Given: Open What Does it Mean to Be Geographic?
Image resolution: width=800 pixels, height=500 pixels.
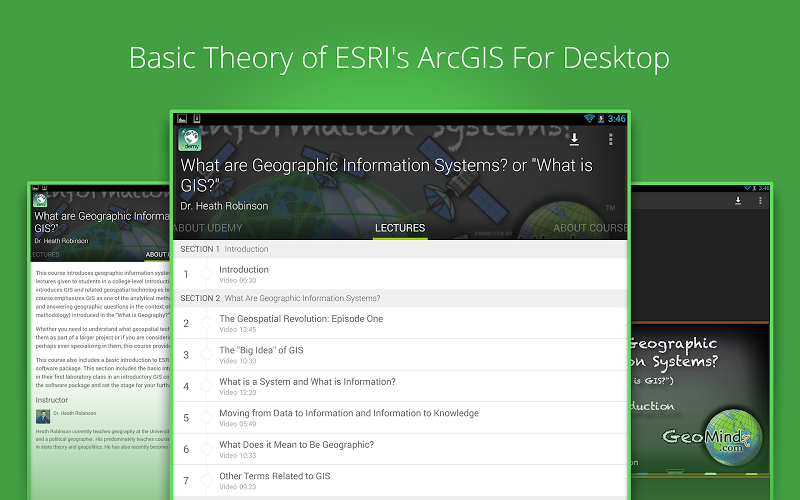Looking at the screenshot, I should 400,449.
